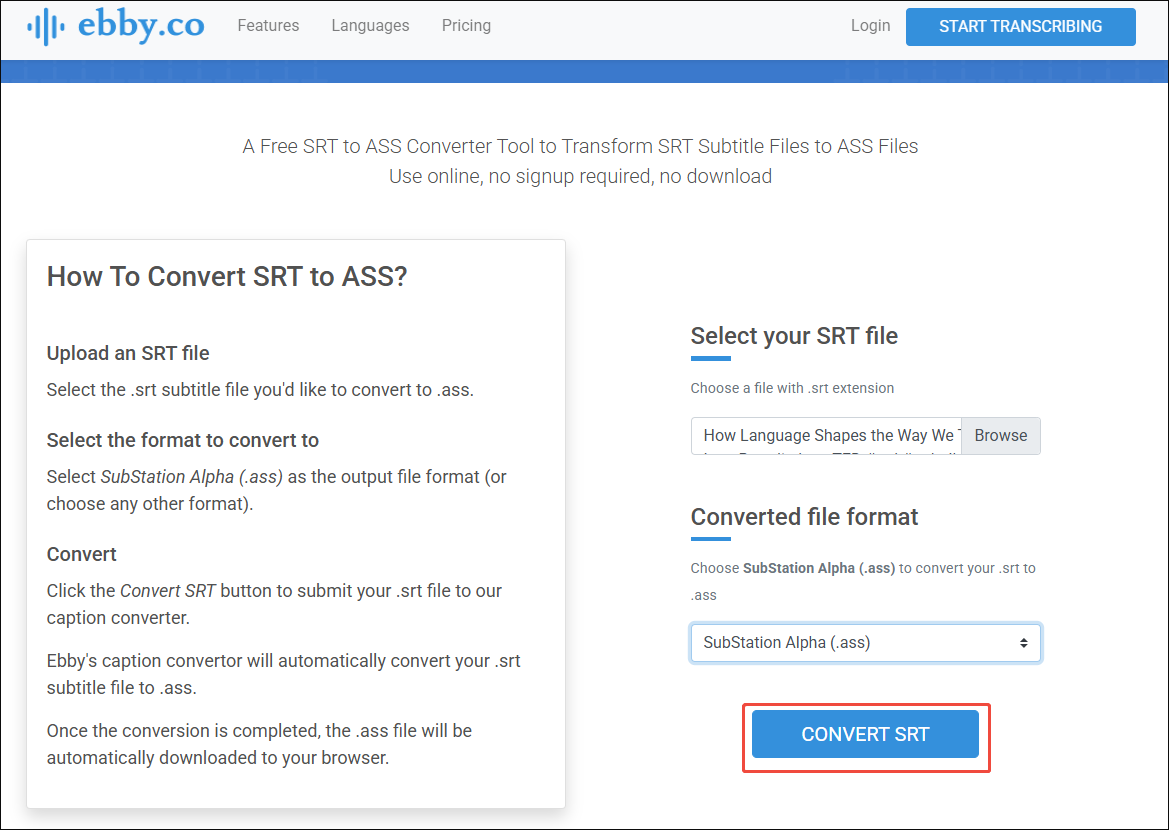Click 'Choose a file with .srt extension' hint

click(x=792, y=388)
